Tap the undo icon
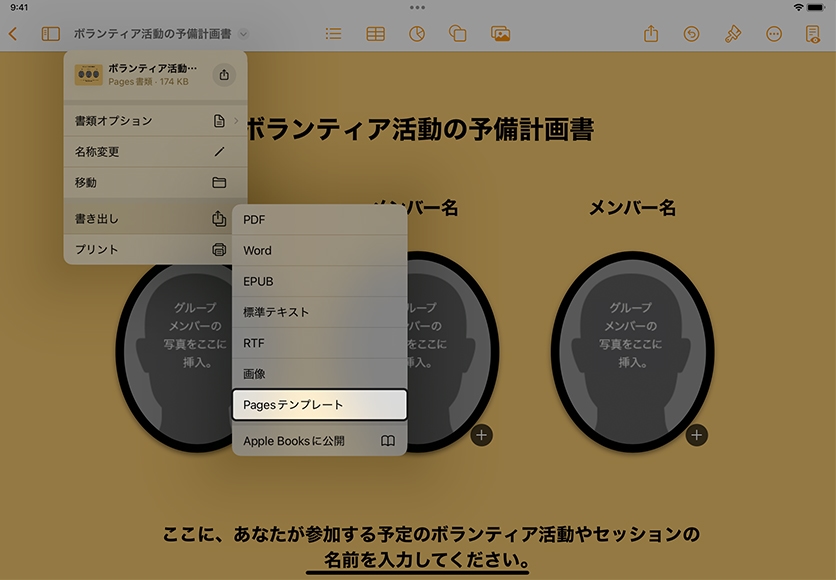 pyautogui.click(x=691, y=34)
